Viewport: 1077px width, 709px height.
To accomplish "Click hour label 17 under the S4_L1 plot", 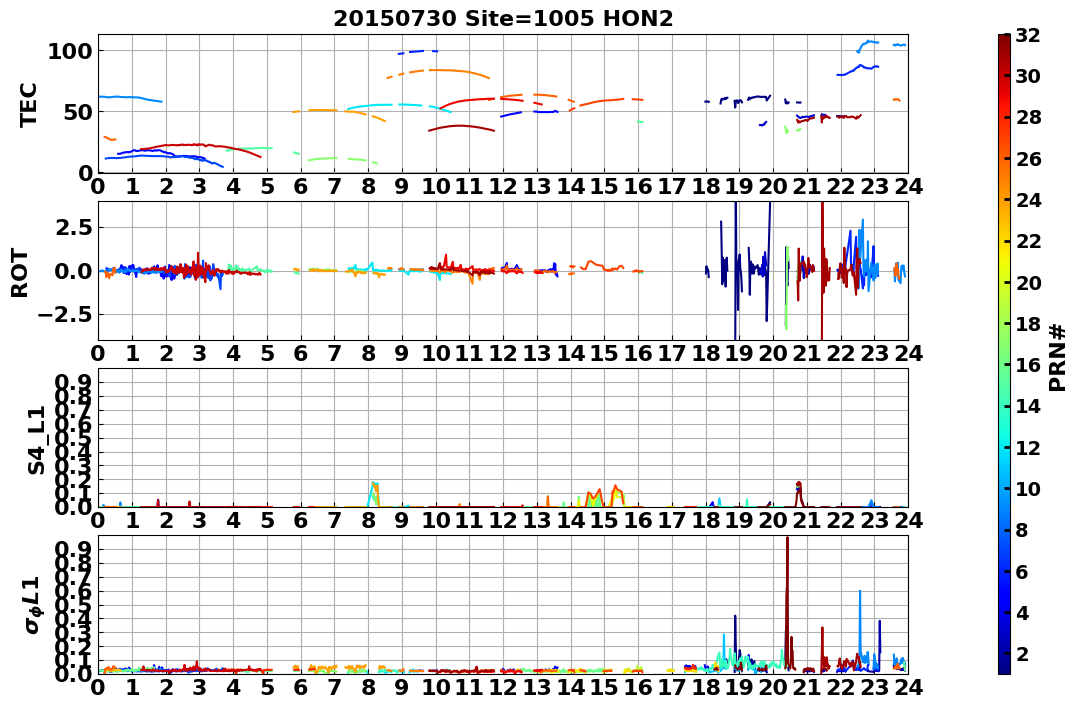I will click(672, 520).
